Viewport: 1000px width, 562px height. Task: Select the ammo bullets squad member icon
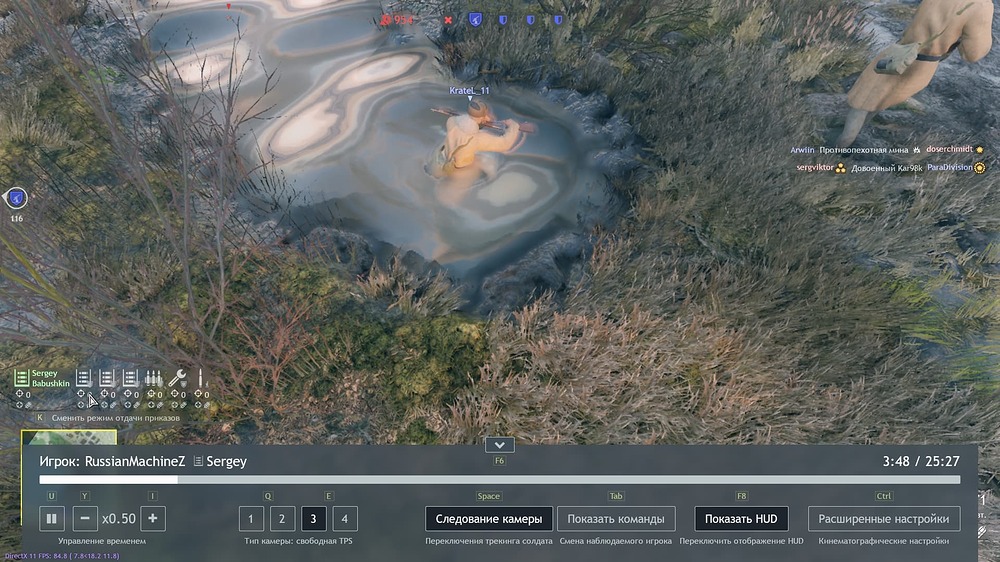point(154,378)
